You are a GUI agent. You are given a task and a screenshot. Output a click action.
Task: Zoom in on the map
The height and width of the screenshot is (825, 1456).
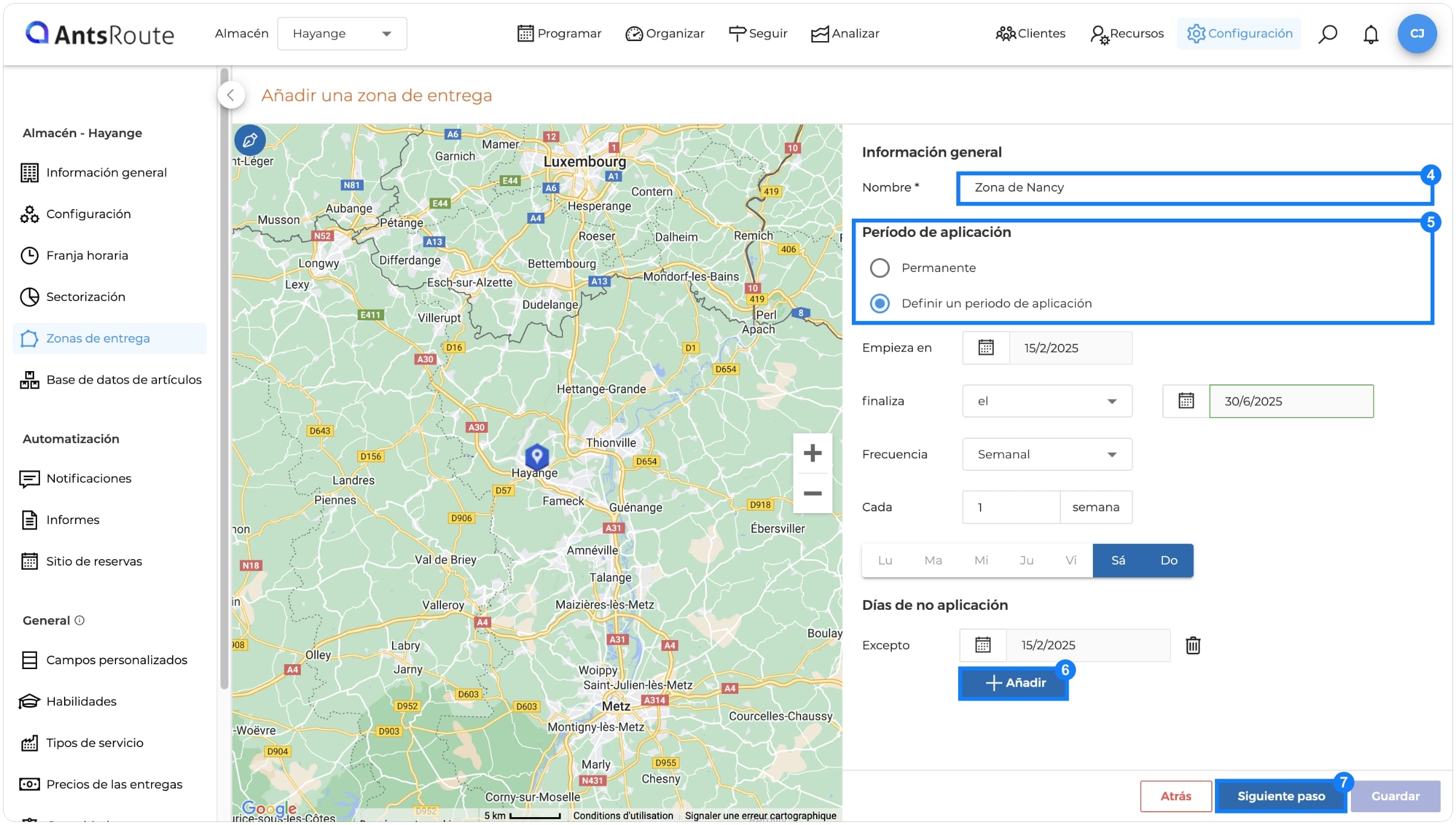pos(813,453)
